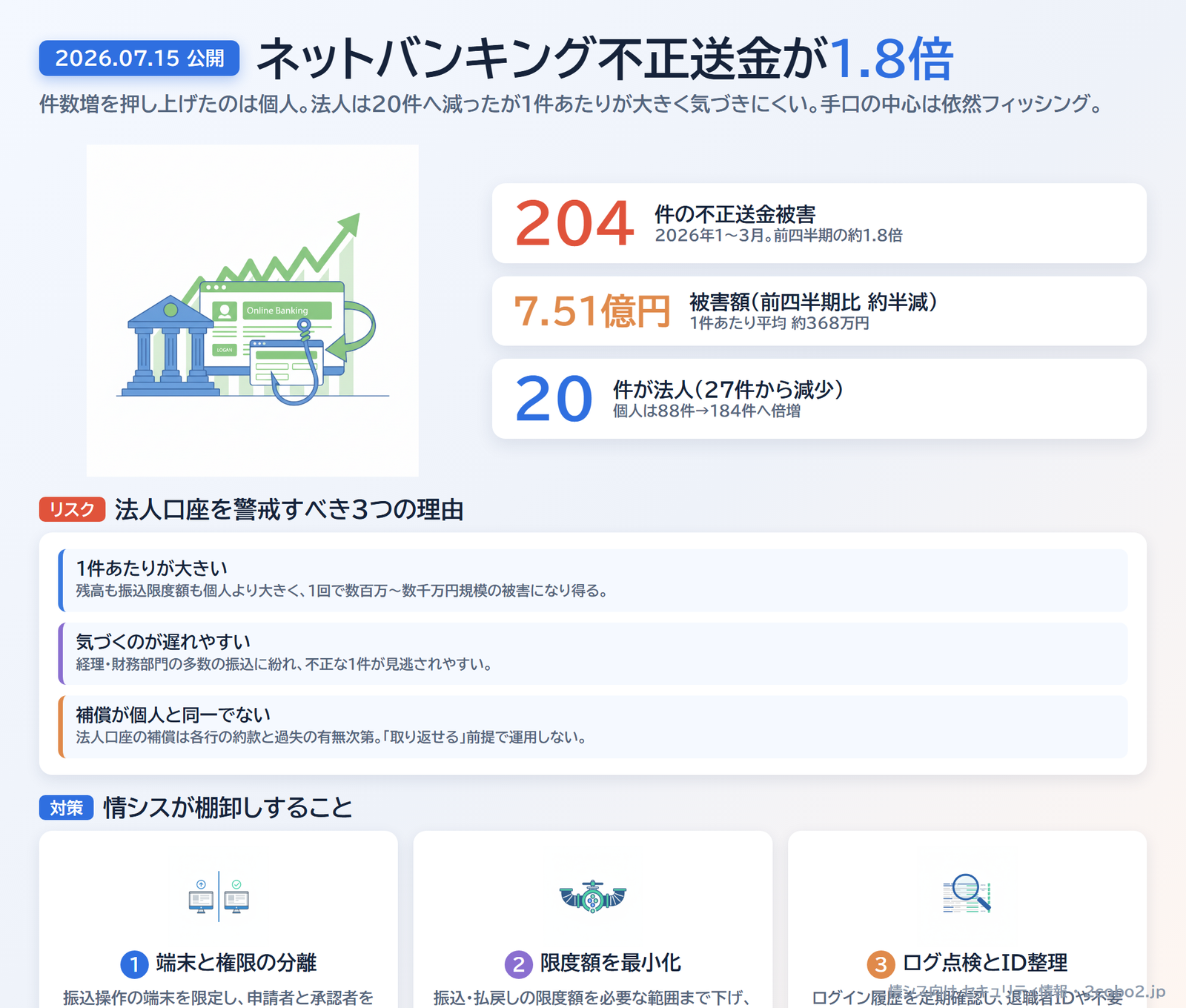Click the line starting 残高も振込限度額も個人より大きく
The width and height of the screenshot is (1186, 1008).
point(342,591)
